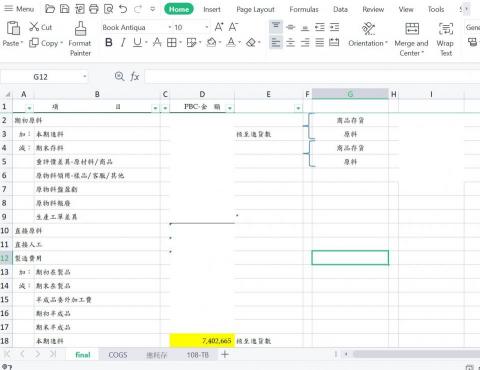Align text to the right
This screenshot has width=480, height=370.
(305, 43)
